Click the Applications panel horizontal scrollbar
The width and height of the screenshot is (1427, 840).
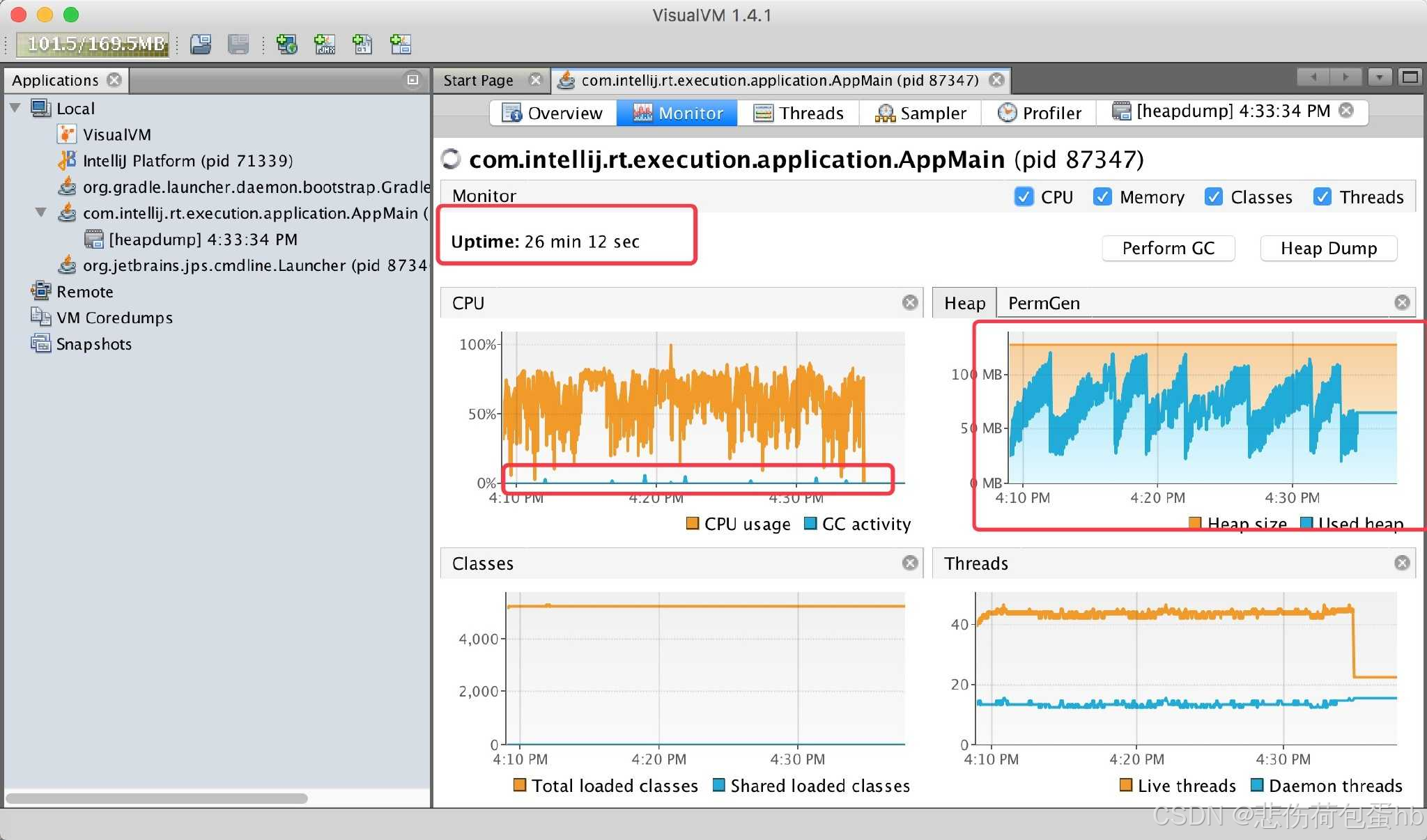tap(157, 798)
